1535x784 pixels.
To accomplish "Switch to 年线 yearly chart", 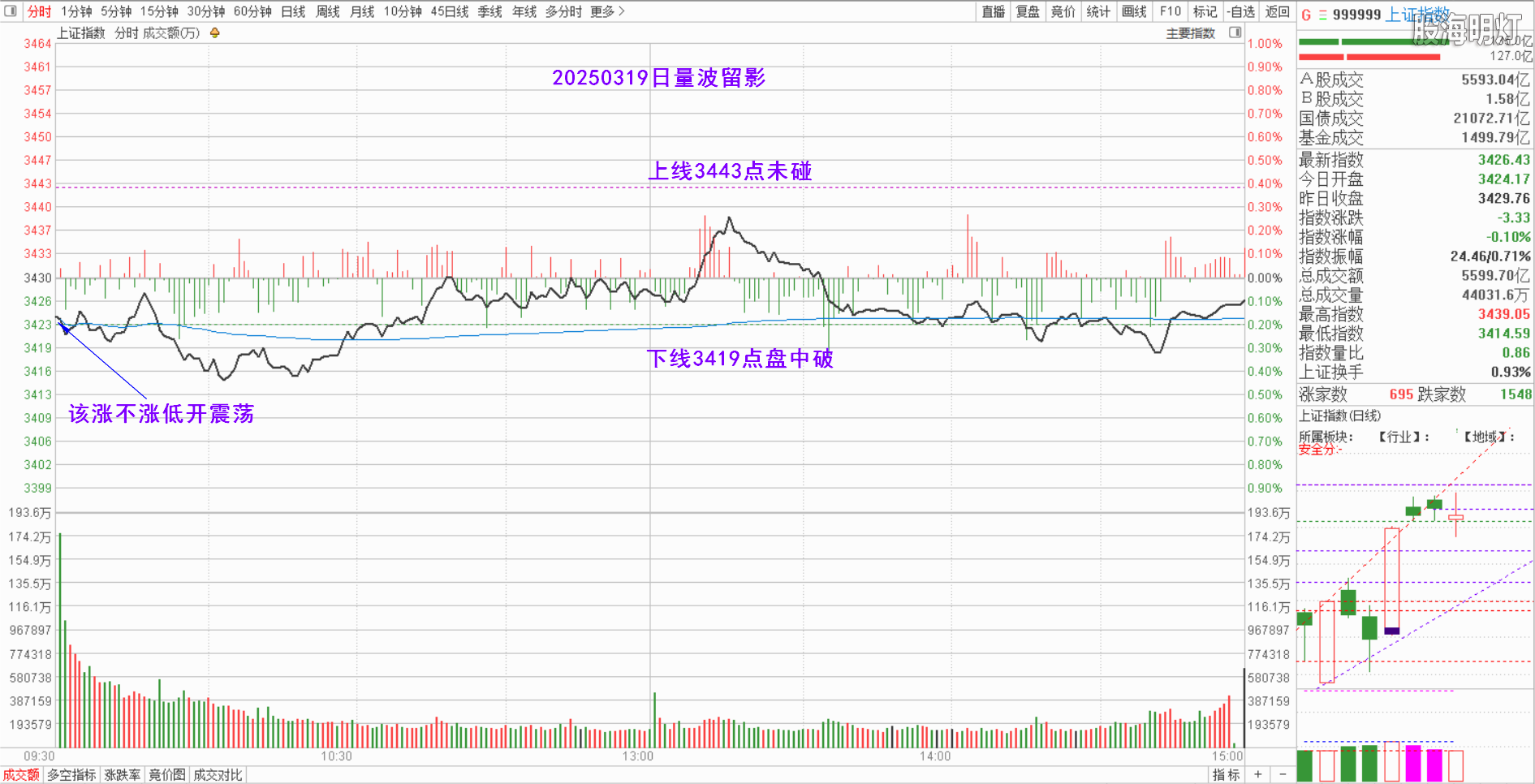I will pos(524,11).
